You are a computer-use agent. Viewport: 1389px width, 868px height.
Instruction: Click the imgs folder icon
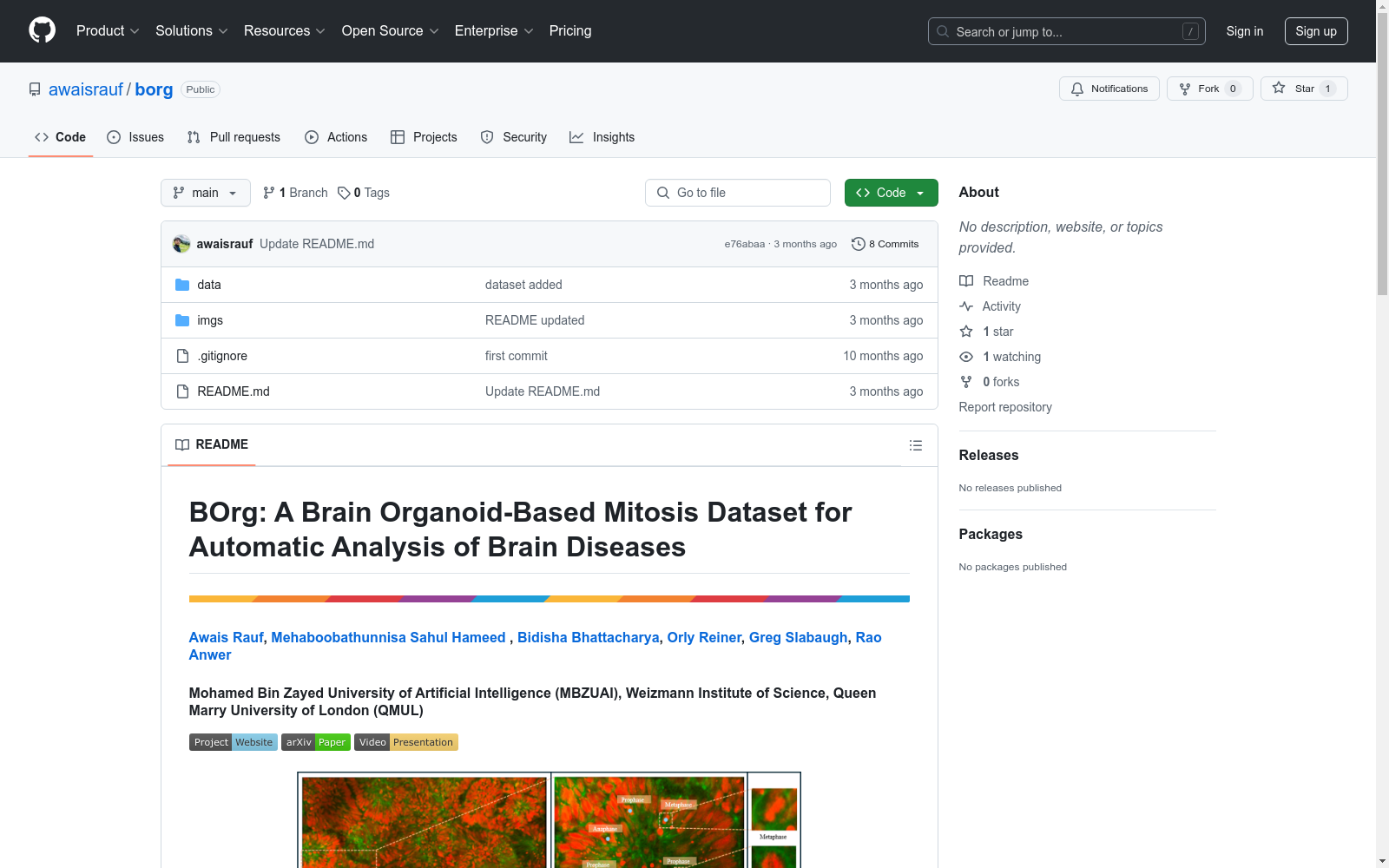(182, 320)
